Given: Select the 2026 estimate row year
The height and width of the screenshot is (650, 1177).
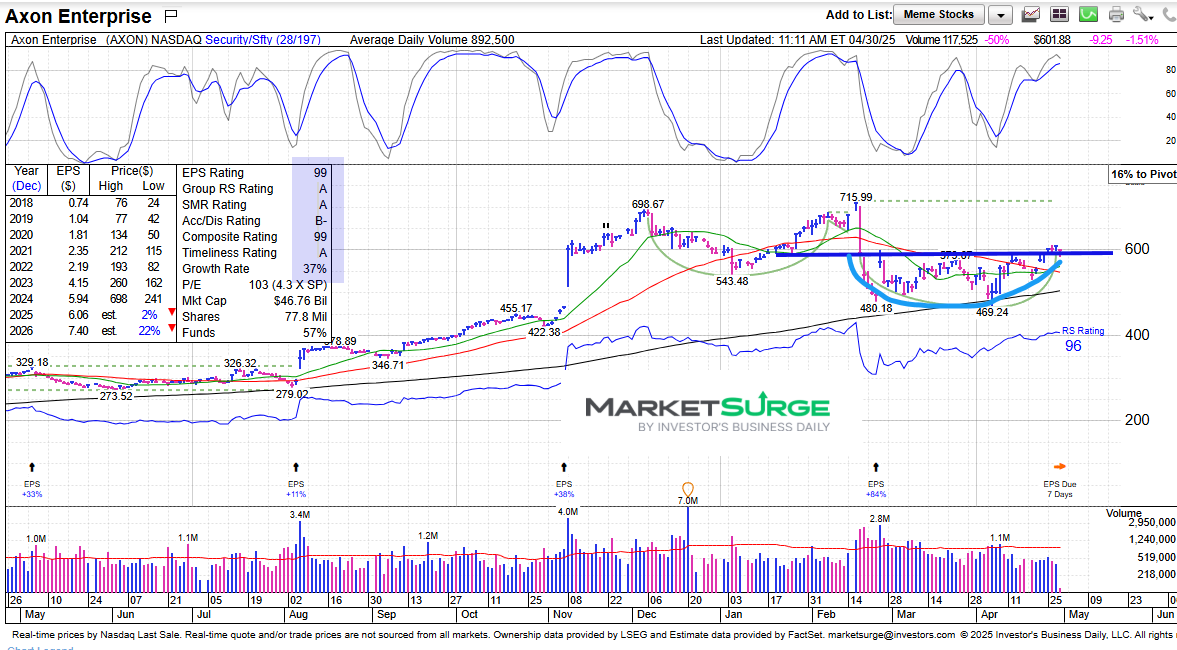Looking at the screenshot, I should pos(21,330).
